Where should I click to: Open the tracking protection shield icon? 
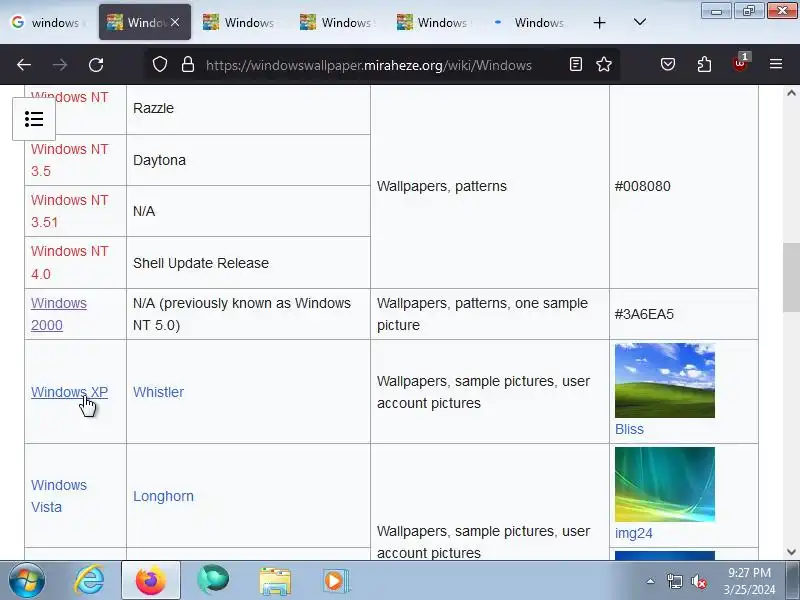click(x=160, y=64)
